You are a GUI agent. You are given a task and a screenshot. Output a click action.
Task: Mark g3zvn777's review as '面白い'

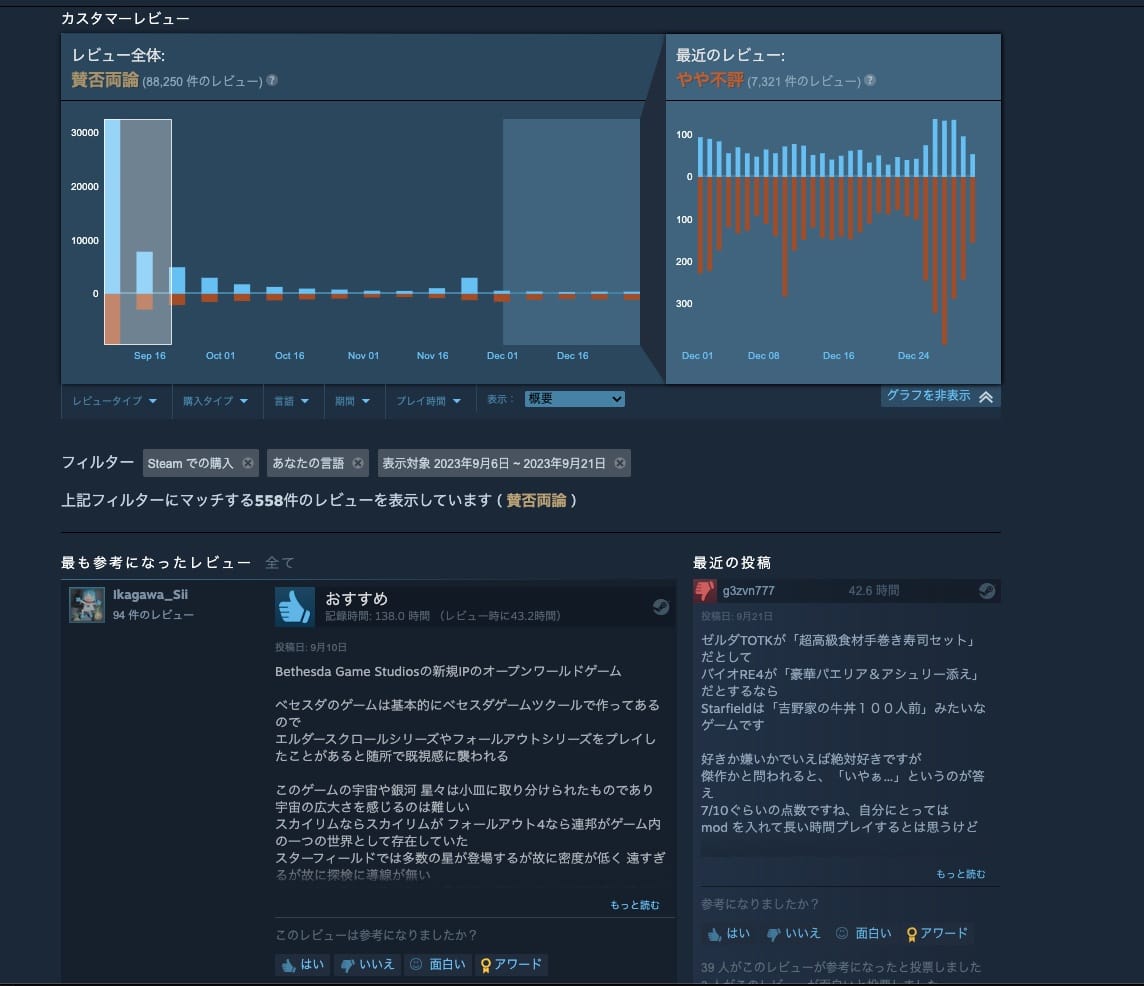864,933
